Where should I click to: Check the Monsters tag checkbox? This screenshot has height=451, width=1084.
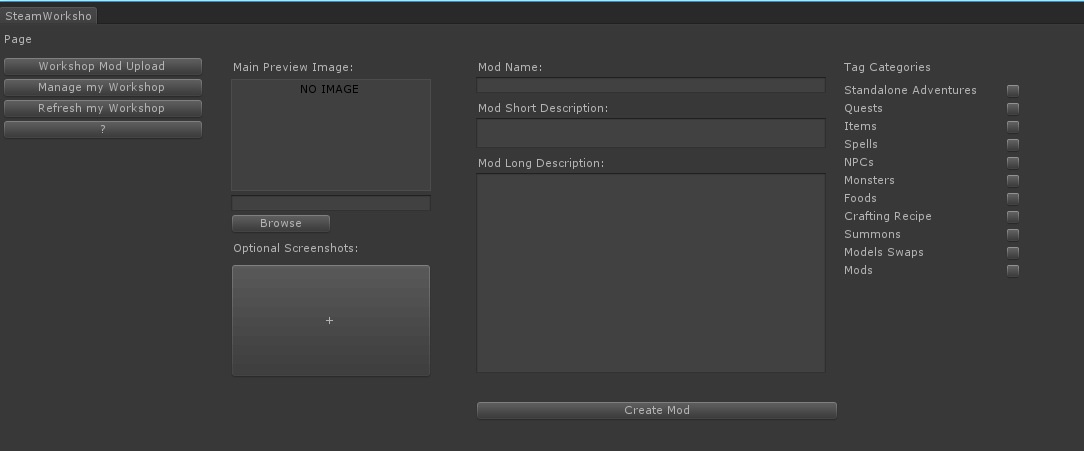coord(1013,180)
